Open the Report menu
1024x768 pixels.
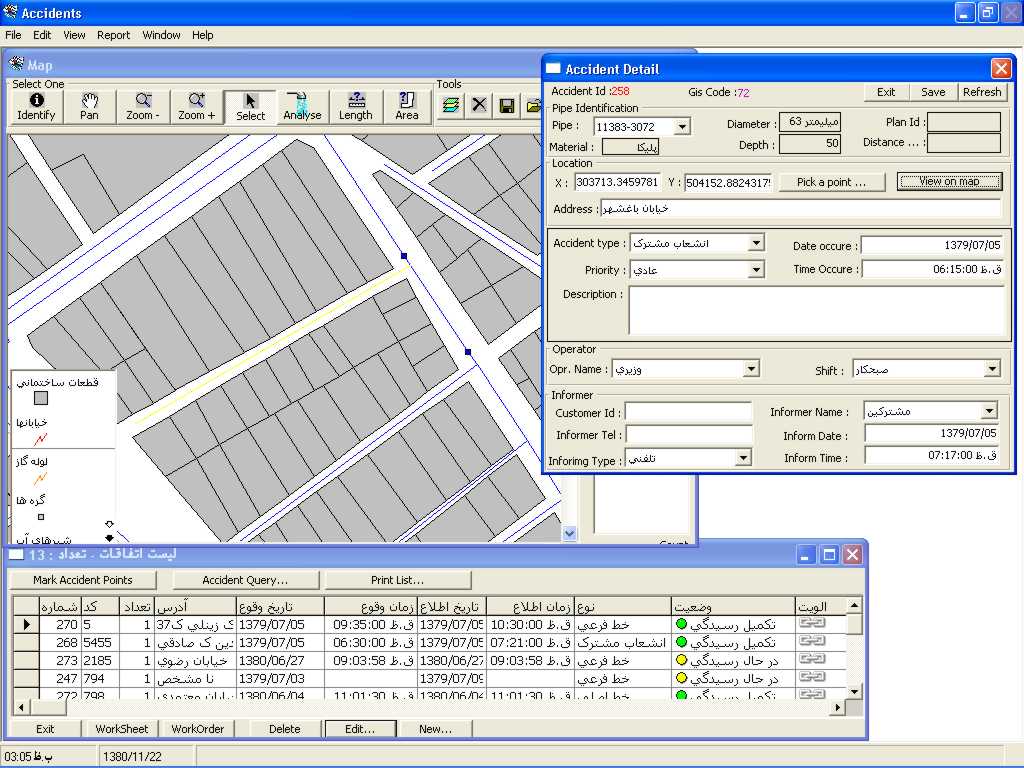tap(114, 35)
